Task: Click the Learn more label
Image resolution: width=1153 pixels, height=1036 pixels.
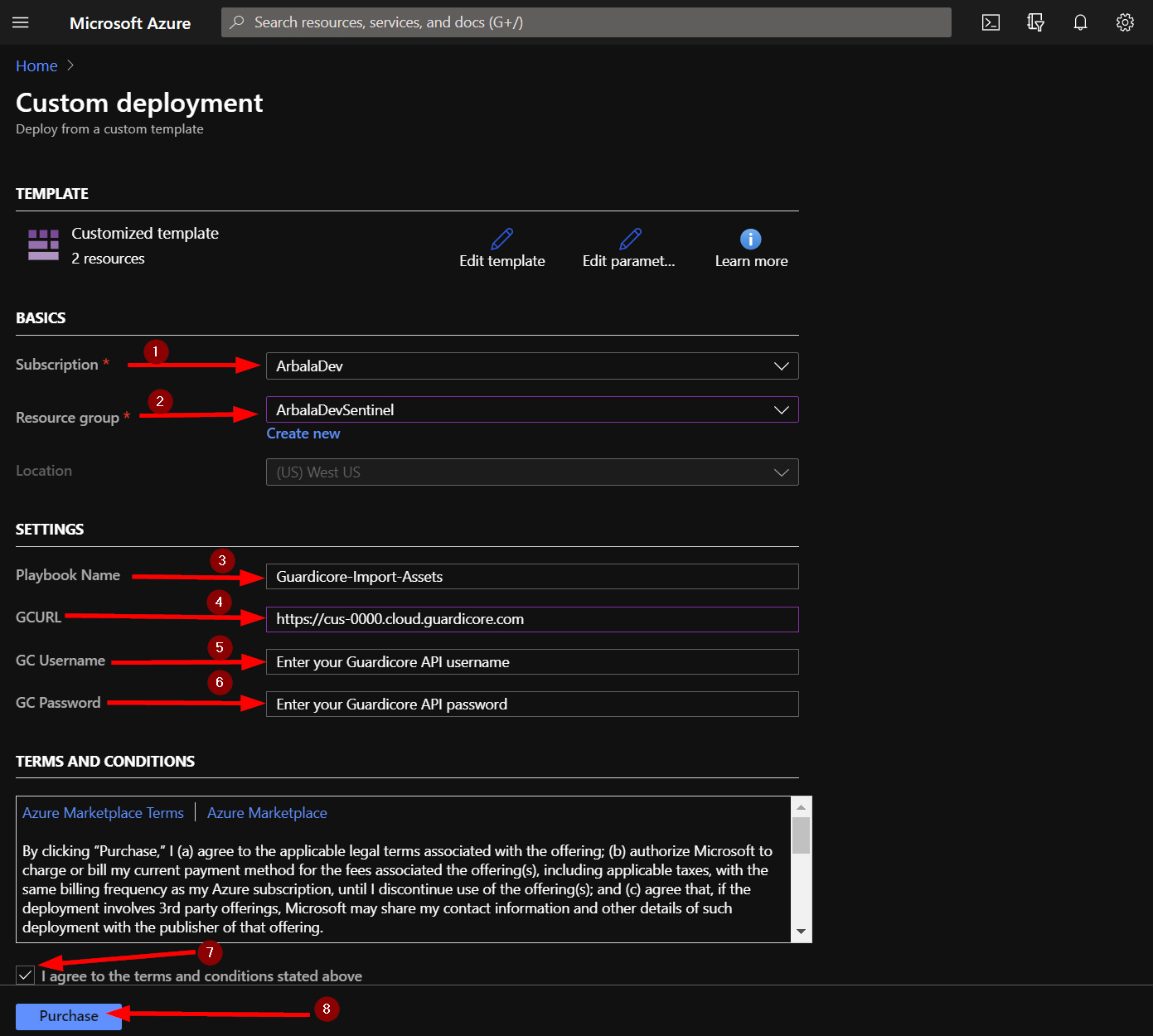Action: pyautogui.click(x=752, y=261)
